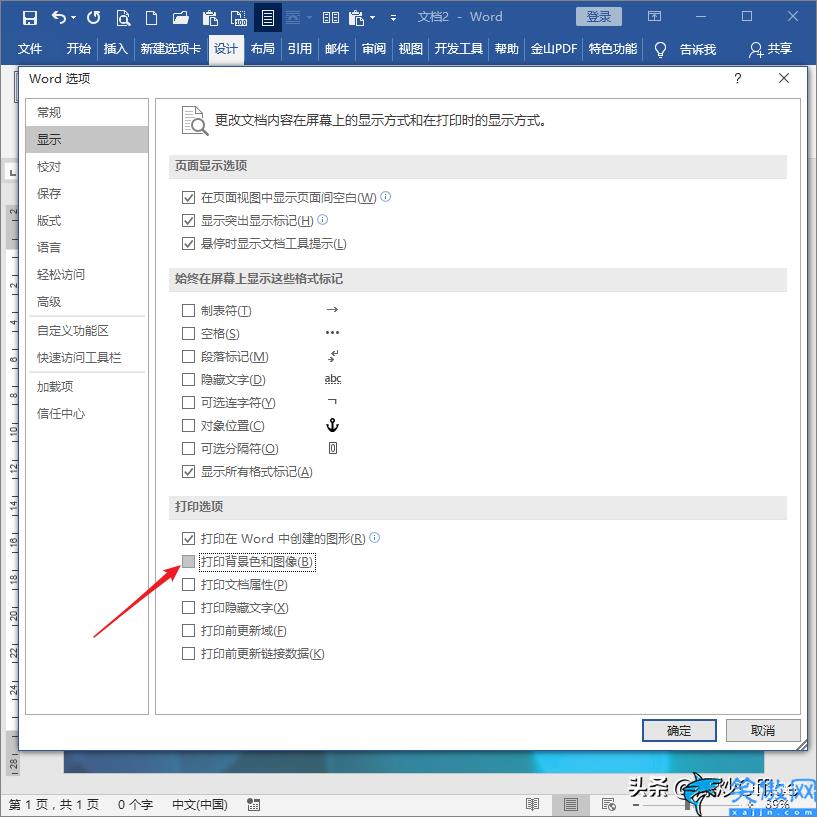Click the proofing macro icon in status bar
Viewport: 817px width, 817px height.
coord(254,804)
